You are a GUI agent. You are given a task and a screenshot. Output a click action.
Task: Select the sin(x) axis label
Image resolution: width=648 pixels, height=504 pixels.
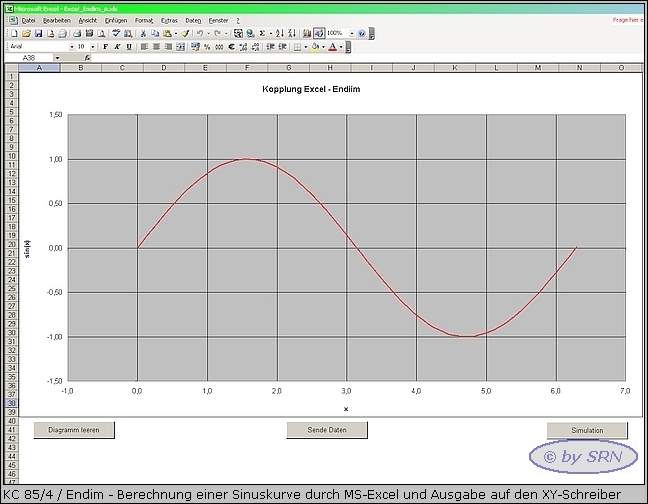point(27,249)
